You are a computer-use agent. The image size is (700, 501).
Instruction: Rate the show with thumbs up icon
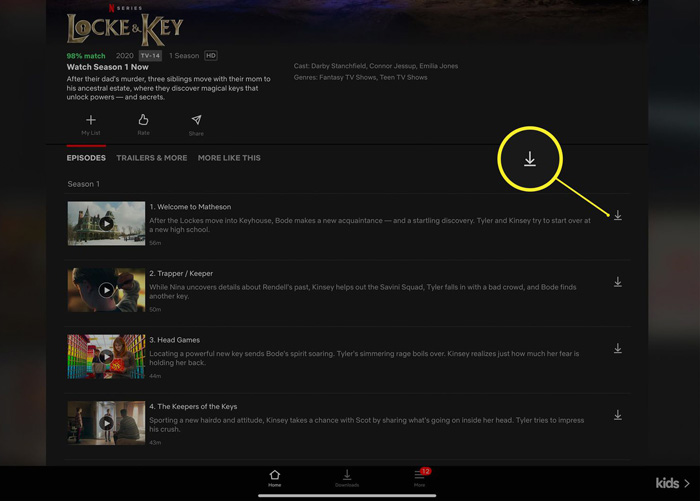143,125
